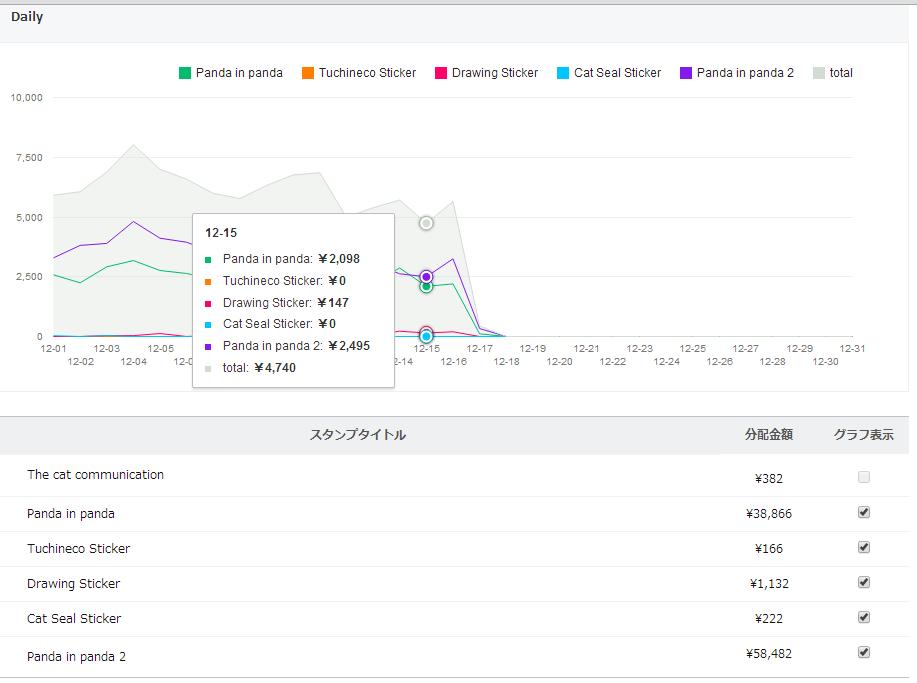Image resolution: width=917 pixels, height=683 pixels.
Task: Click the pink Drawing Sticker legend swatch
Action: 441,73
